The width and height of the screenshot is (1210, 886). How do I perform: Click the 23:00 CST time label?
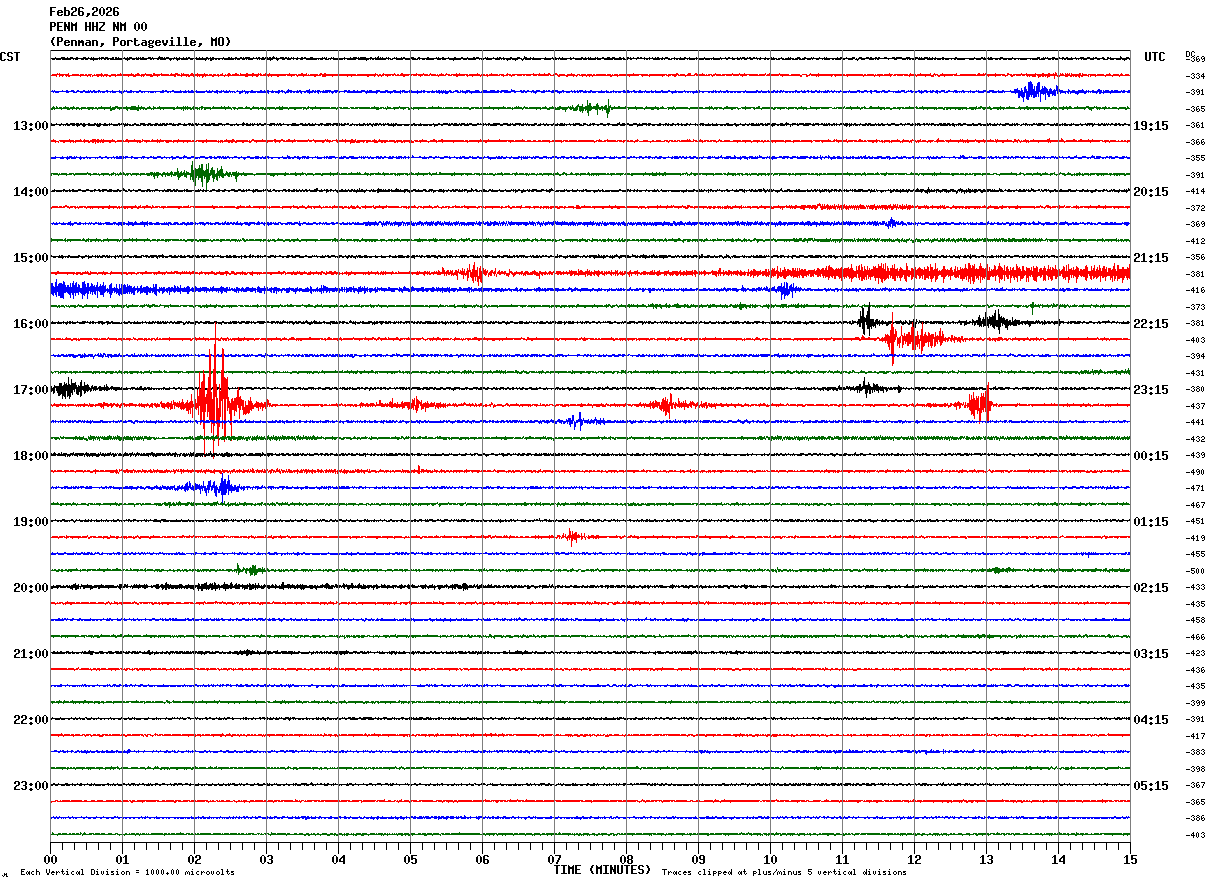[x=30, y=786]
